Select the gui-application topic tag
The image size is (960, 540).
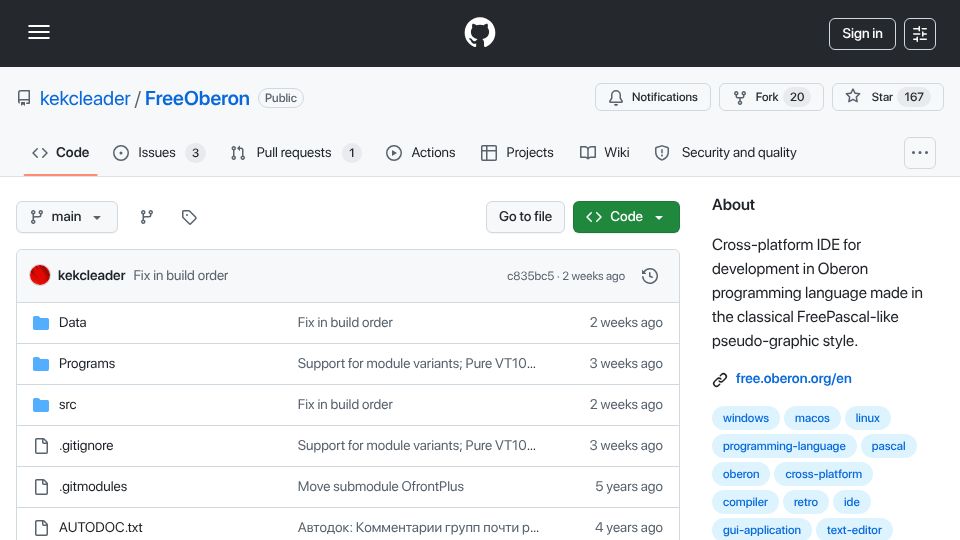[761, 530]
